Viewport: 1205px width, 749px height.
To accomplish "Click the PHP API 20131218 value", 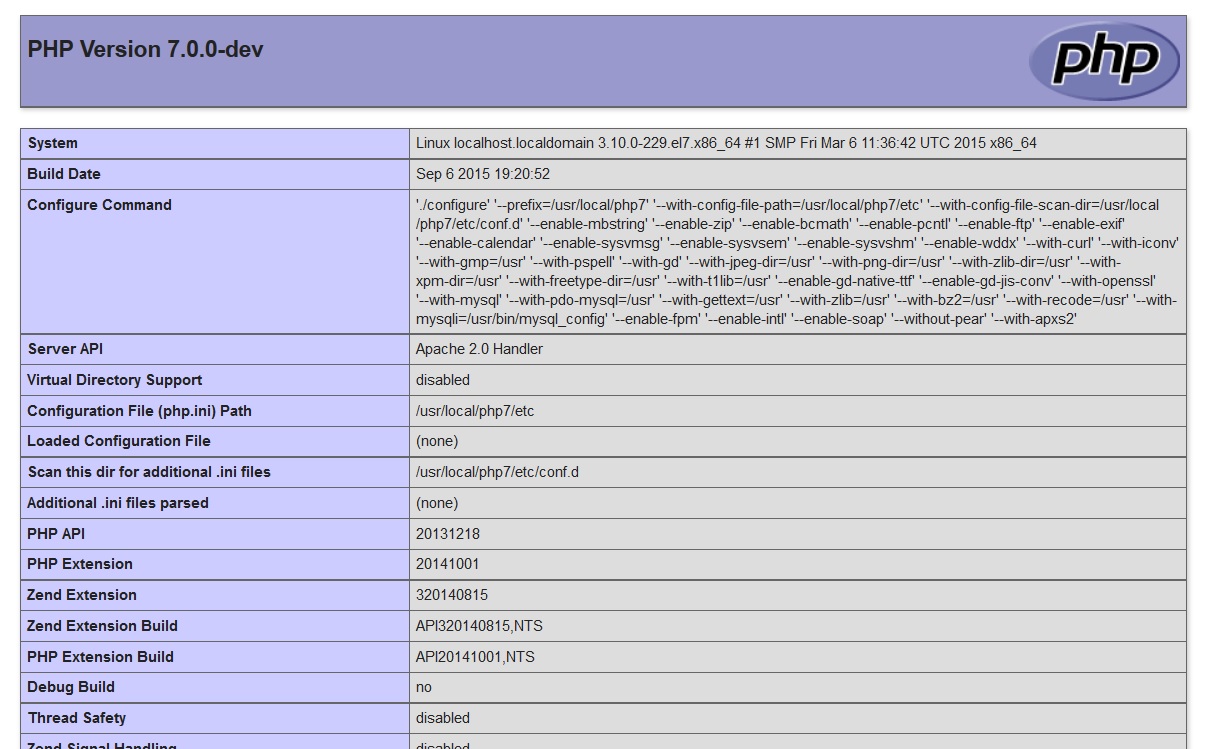I will pyautogui.click(x=446, y=533).
